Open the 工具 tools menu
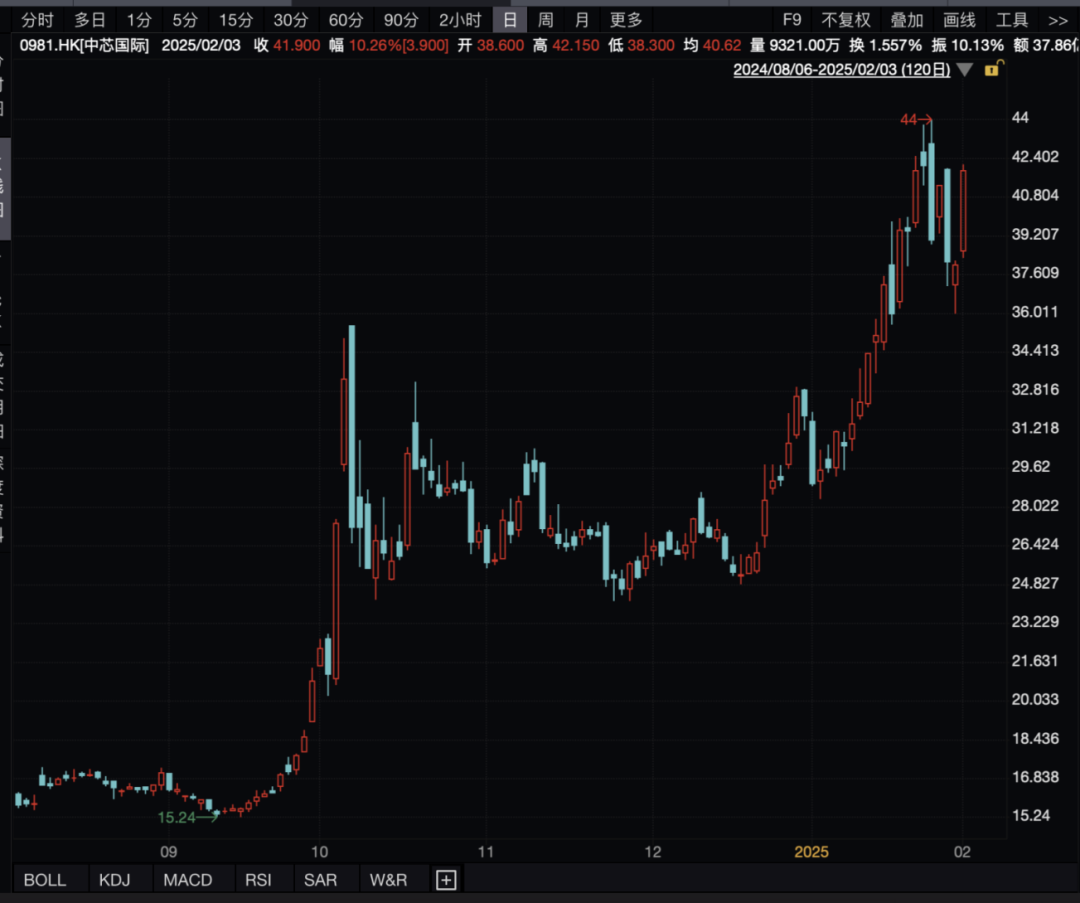 (1012, 20)
